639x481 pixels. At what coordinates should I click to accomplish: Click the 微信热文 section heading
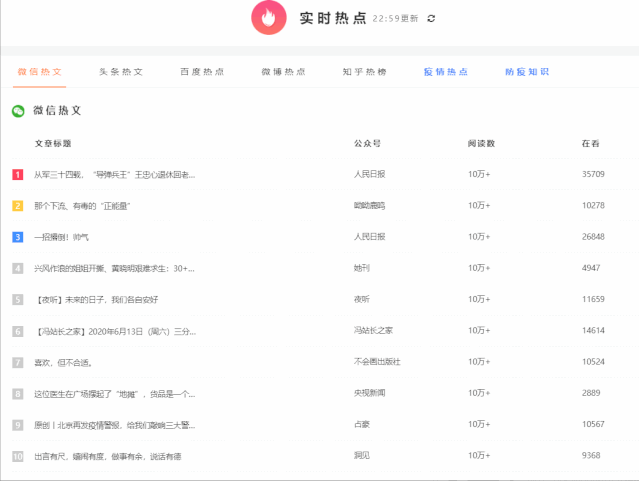click(x=57, y=110)
